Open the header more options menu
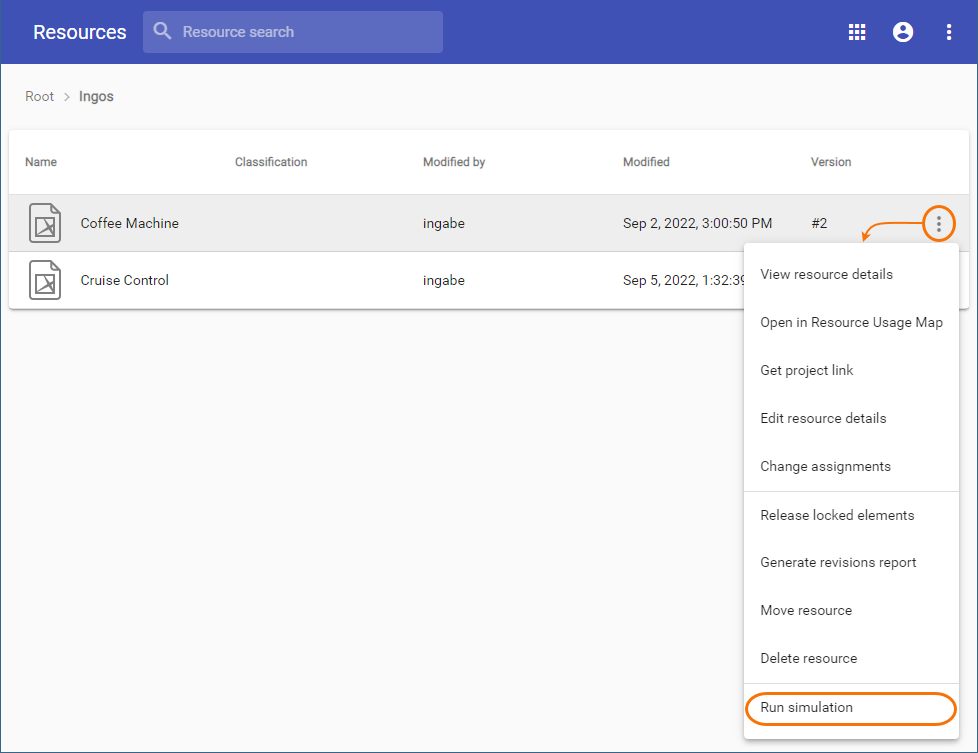 coord(949,32)
